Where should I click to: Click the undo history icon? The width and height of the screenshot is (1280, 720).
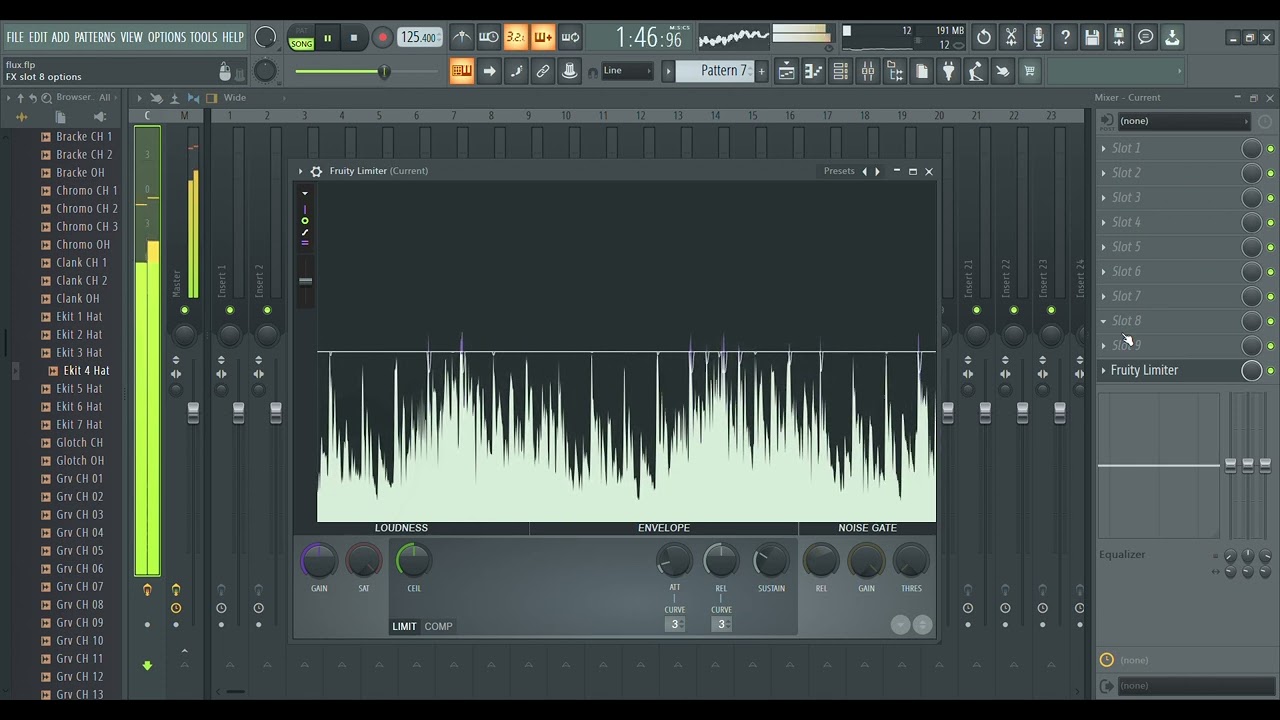[984, 38]
